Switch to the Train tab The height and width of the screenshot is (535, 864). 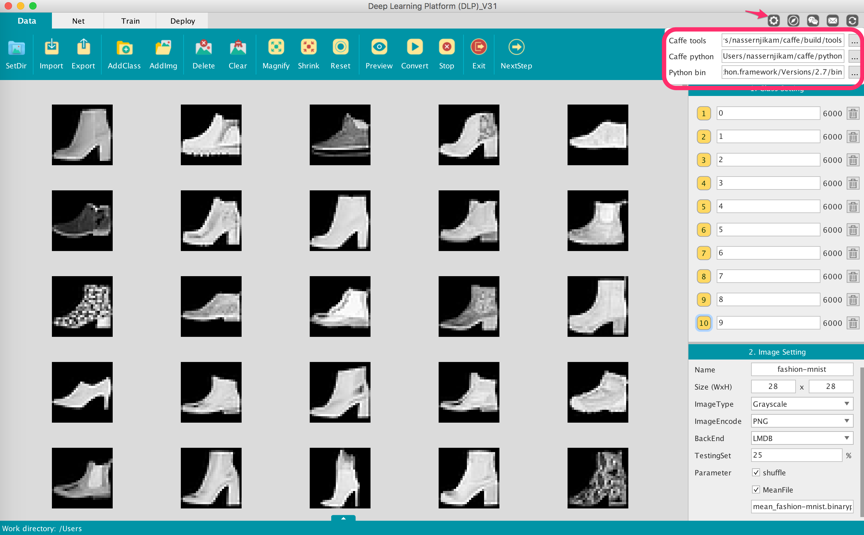click(131, 21)
